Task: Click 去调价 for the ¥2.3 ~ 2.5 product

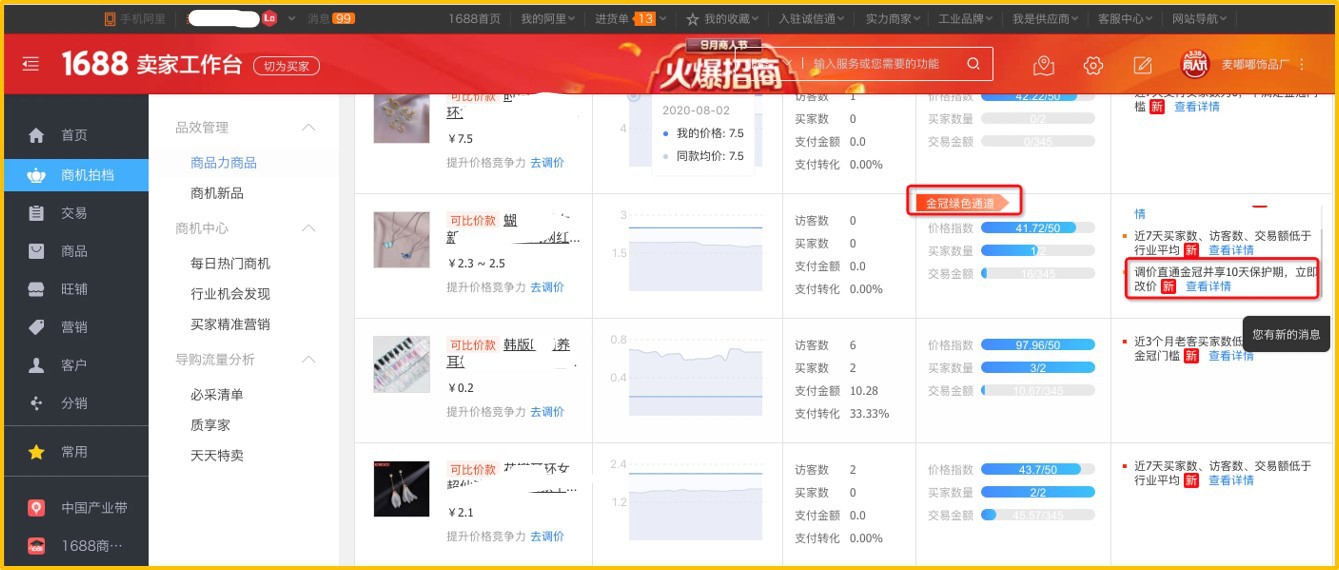Action: 547,287
